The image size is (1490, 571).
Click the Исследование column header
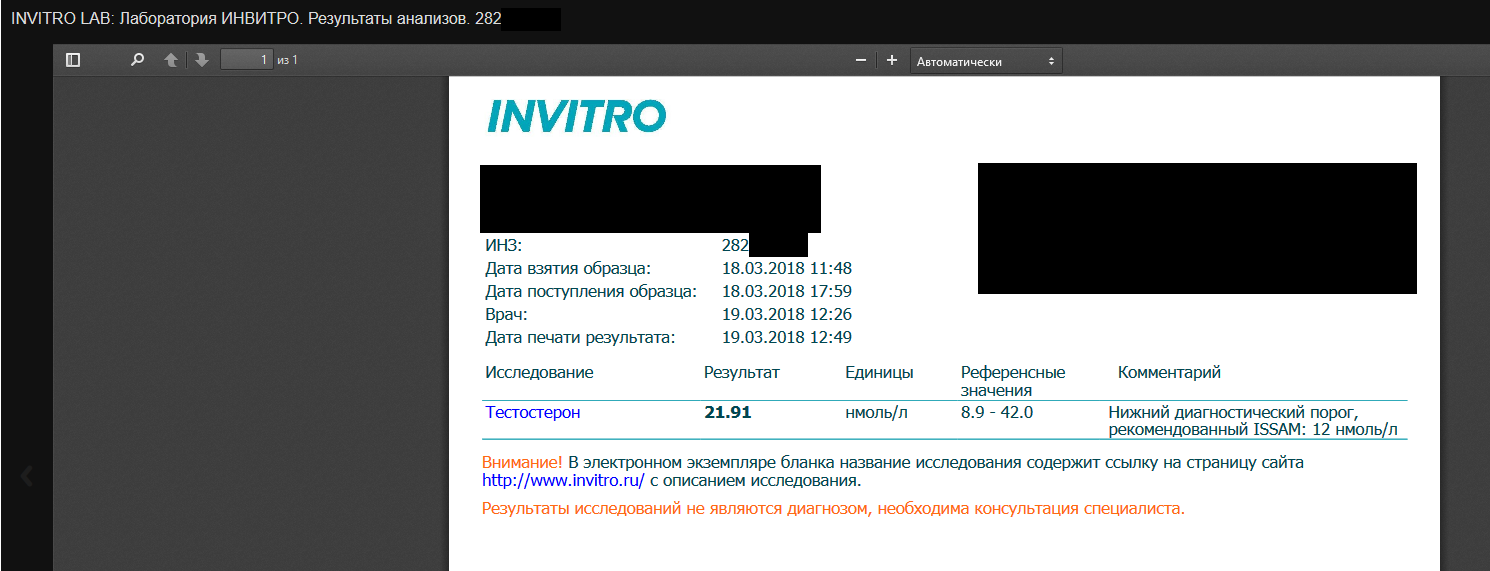(x=539, y=373)
